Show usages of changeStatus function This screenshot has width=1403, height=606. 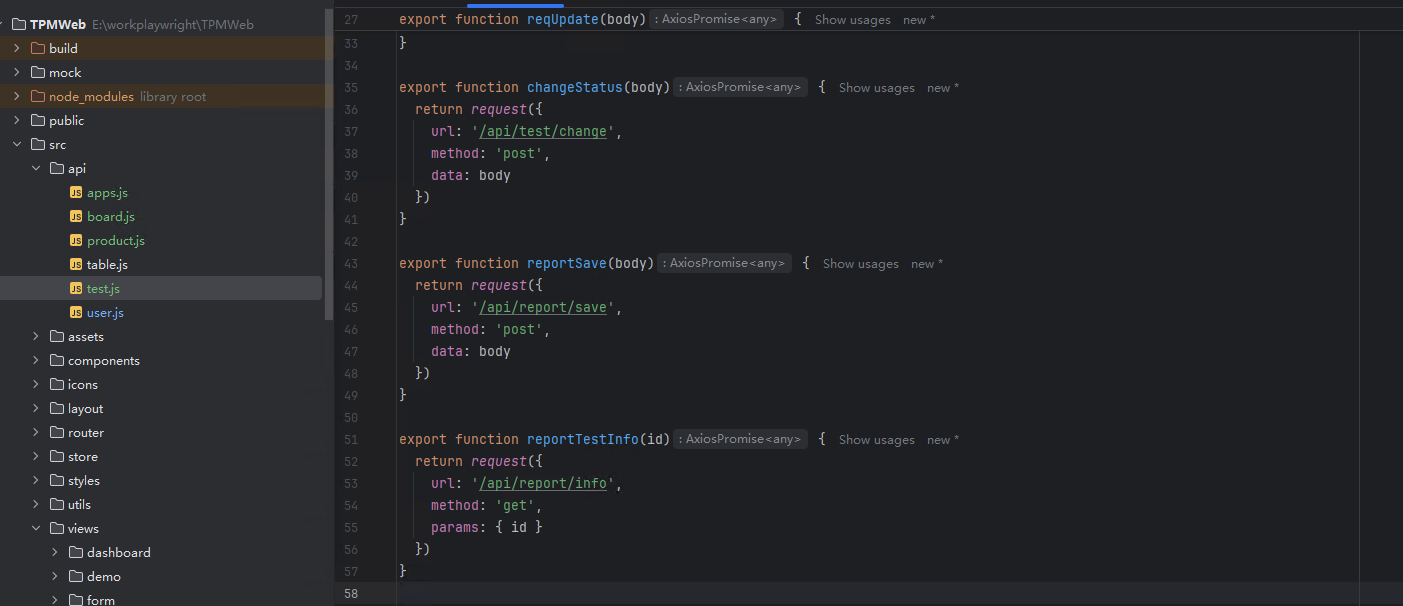click(x=876, y=88)
